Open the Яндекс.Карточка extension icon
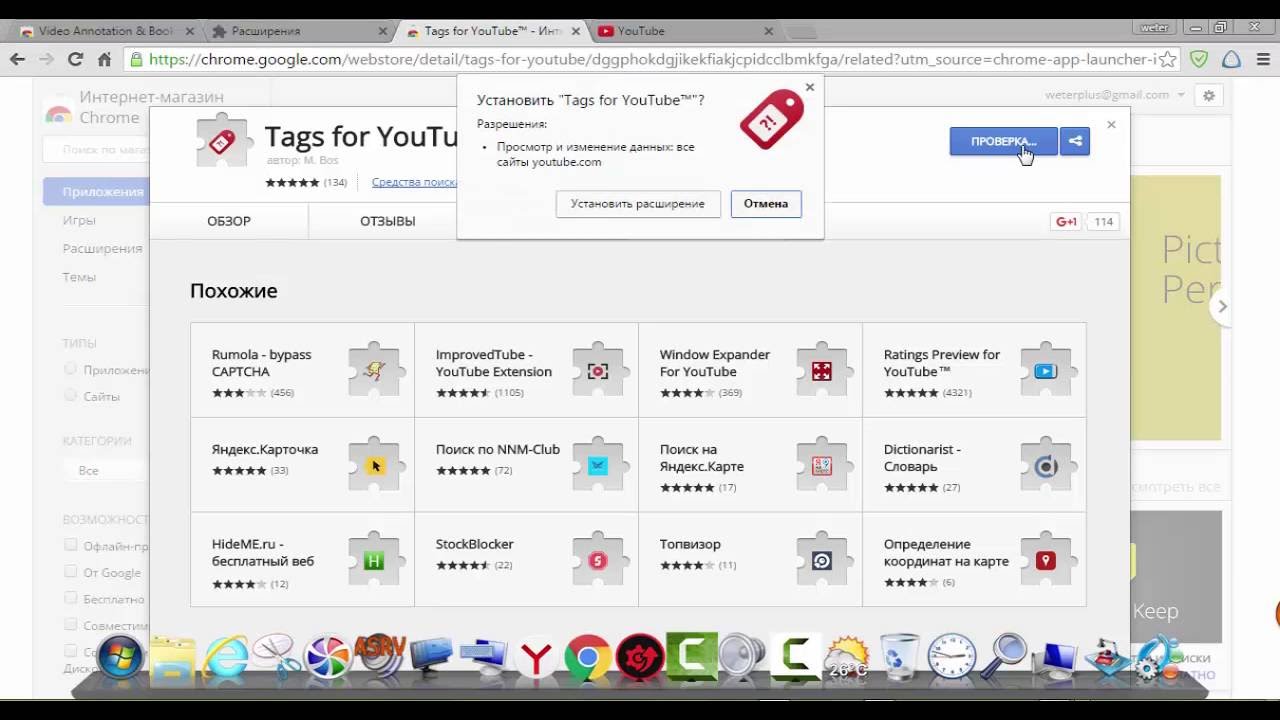 pos(374,465)
